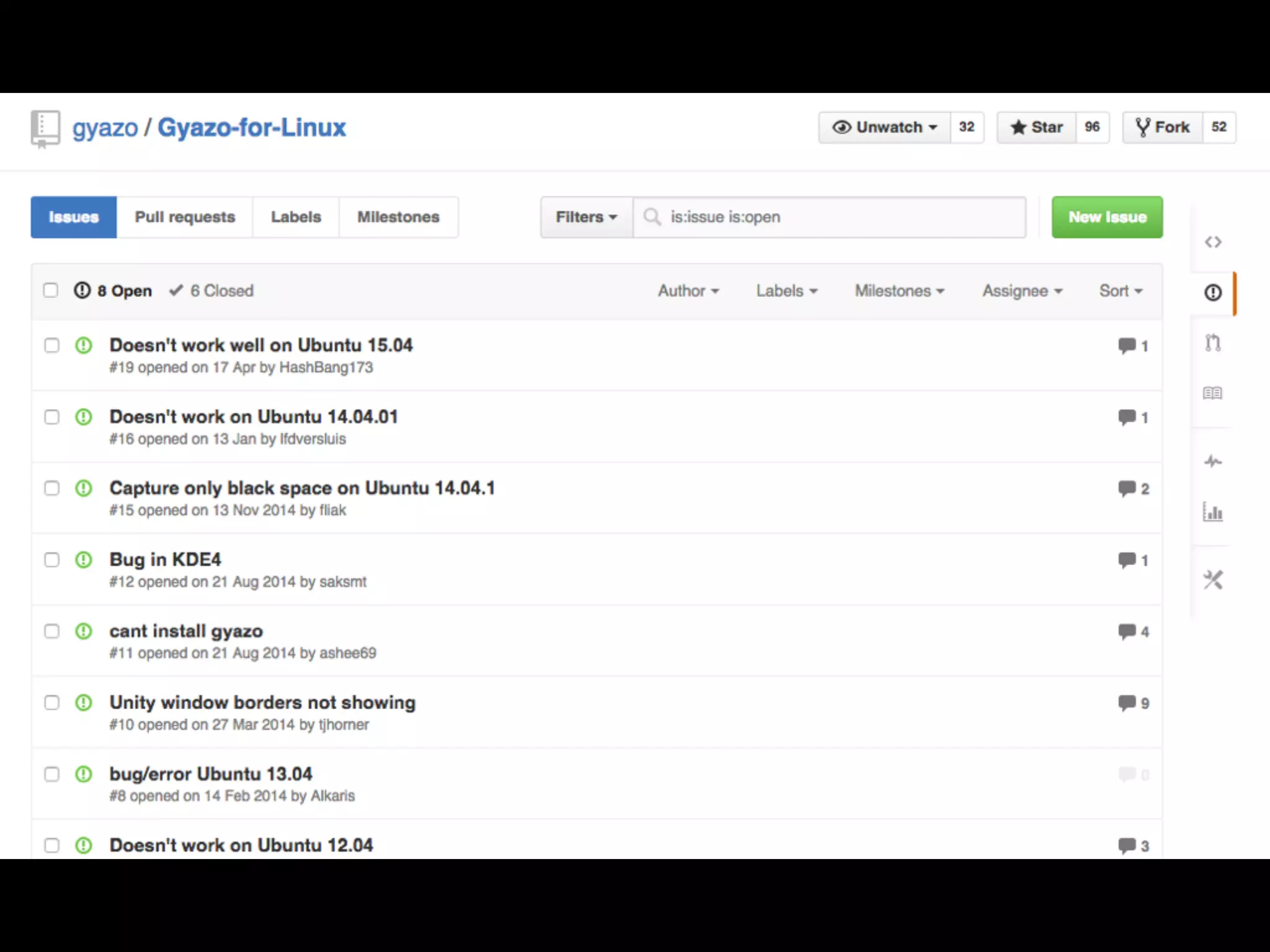Check the select-all issues checkbox
The image size is (1270, 952).
(51, 290)
